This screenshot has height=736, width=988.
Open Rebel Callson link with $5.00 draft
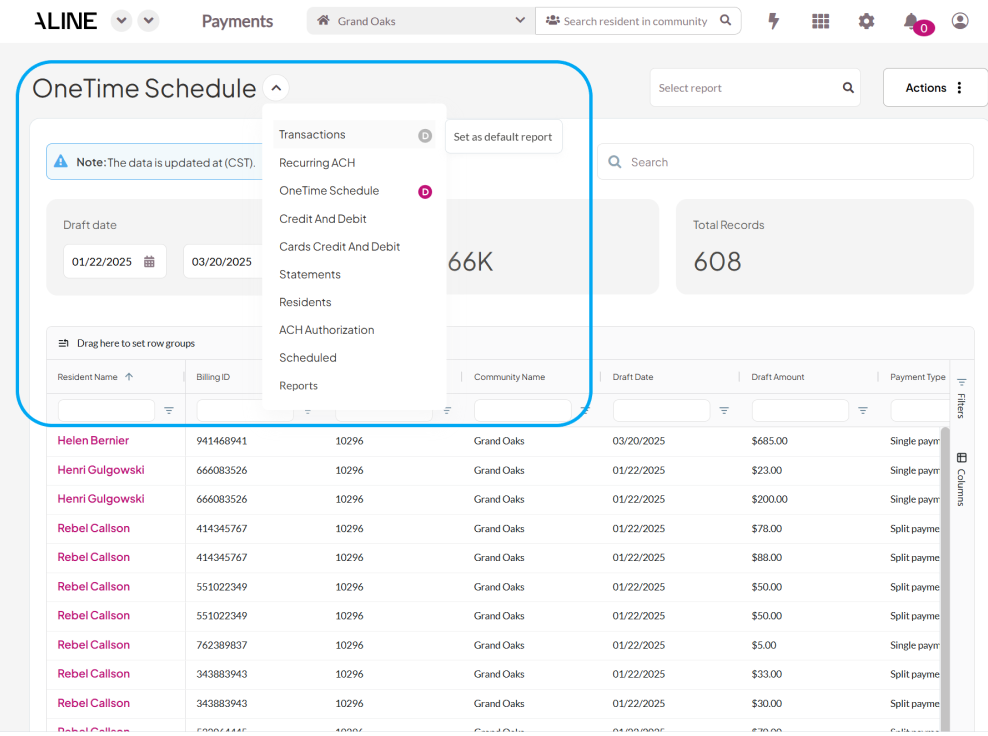coord(93,645)
